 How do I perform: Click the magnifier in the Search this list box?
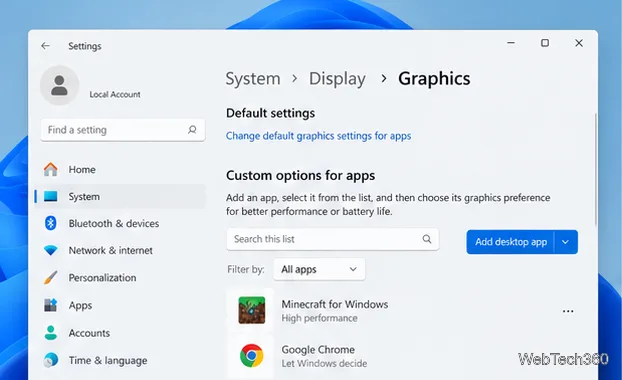tap(427, 239)
